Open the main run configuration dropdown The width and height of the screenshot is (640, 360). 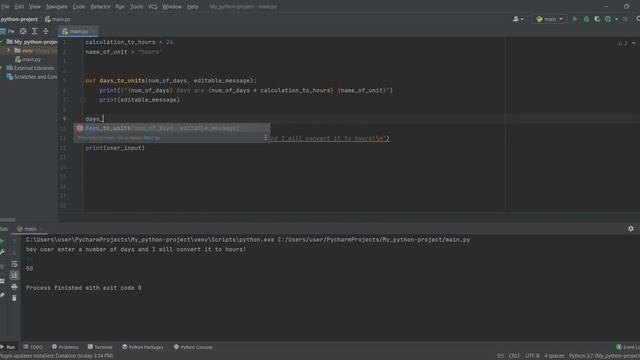click(549, 19)
